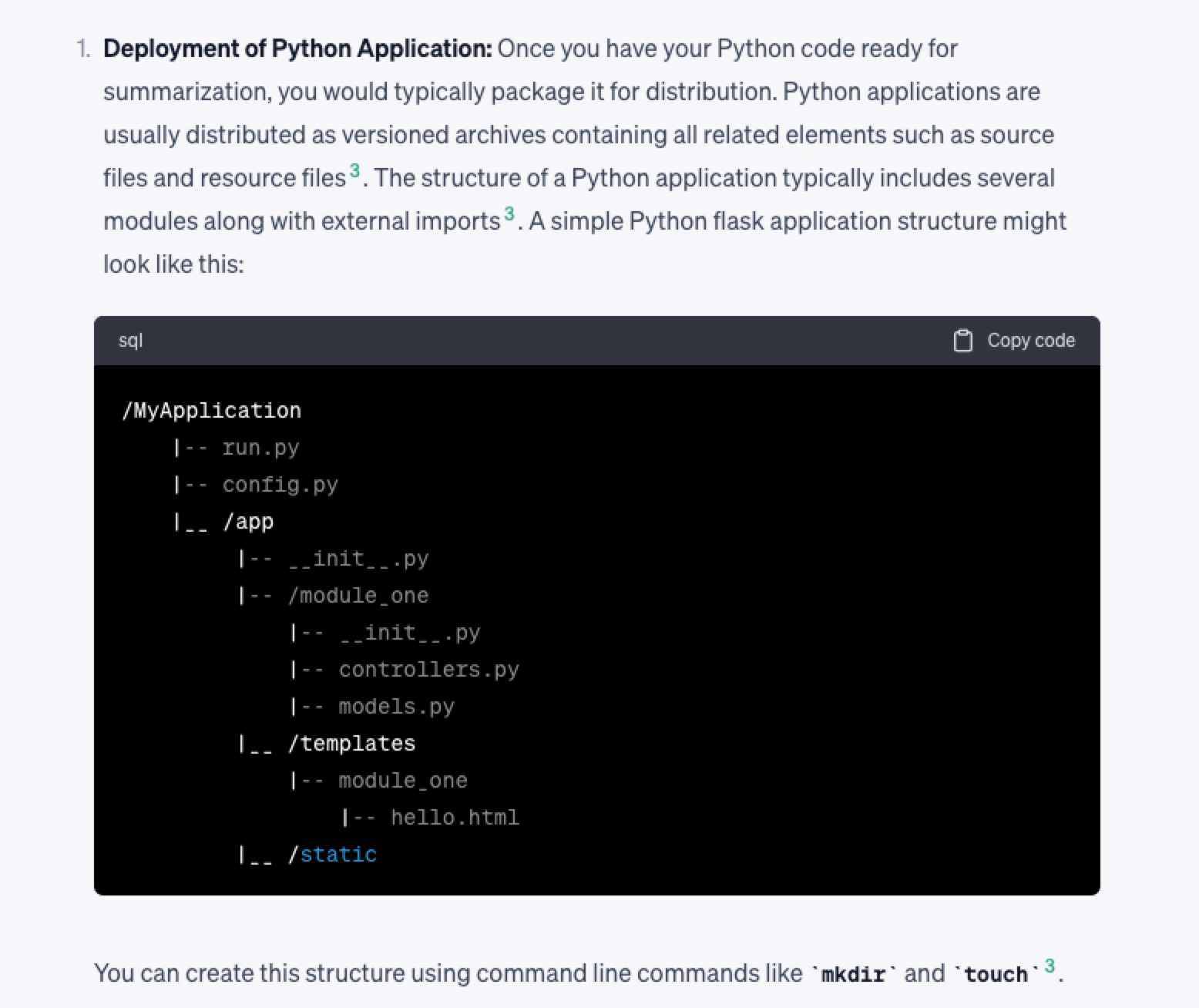The height and width of the screenshot is (1008, 1199).
Task: Click the clipboard copy icon
Action: click(962, 341)
